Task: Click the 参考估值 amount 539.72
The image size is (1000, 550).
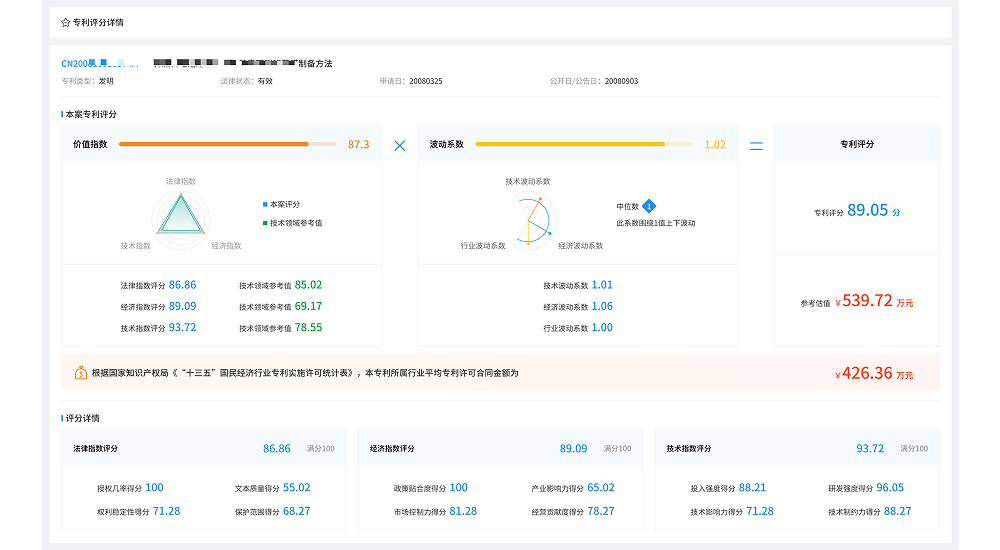Action: pos(867,301)
